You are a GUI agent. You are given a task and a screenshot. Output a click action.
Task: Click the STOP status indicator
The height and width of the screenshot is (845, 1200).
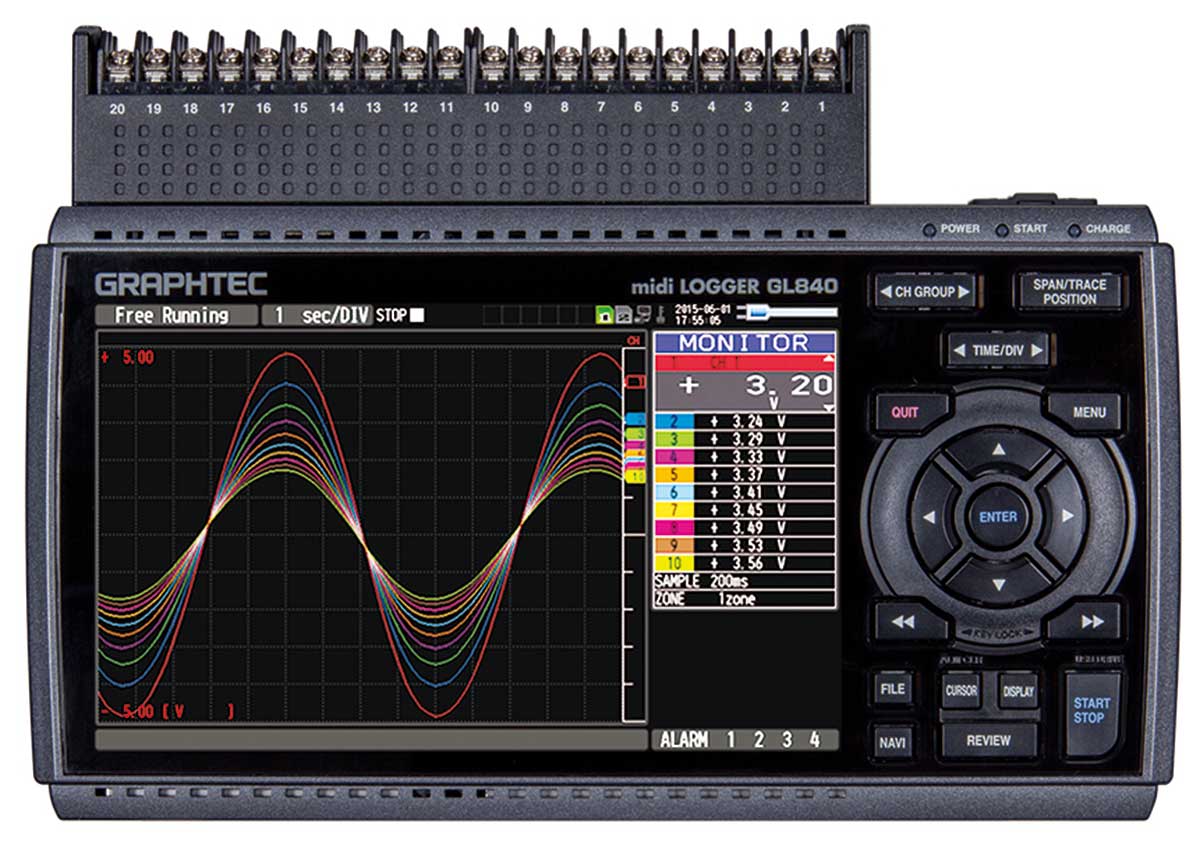[400, 316]
